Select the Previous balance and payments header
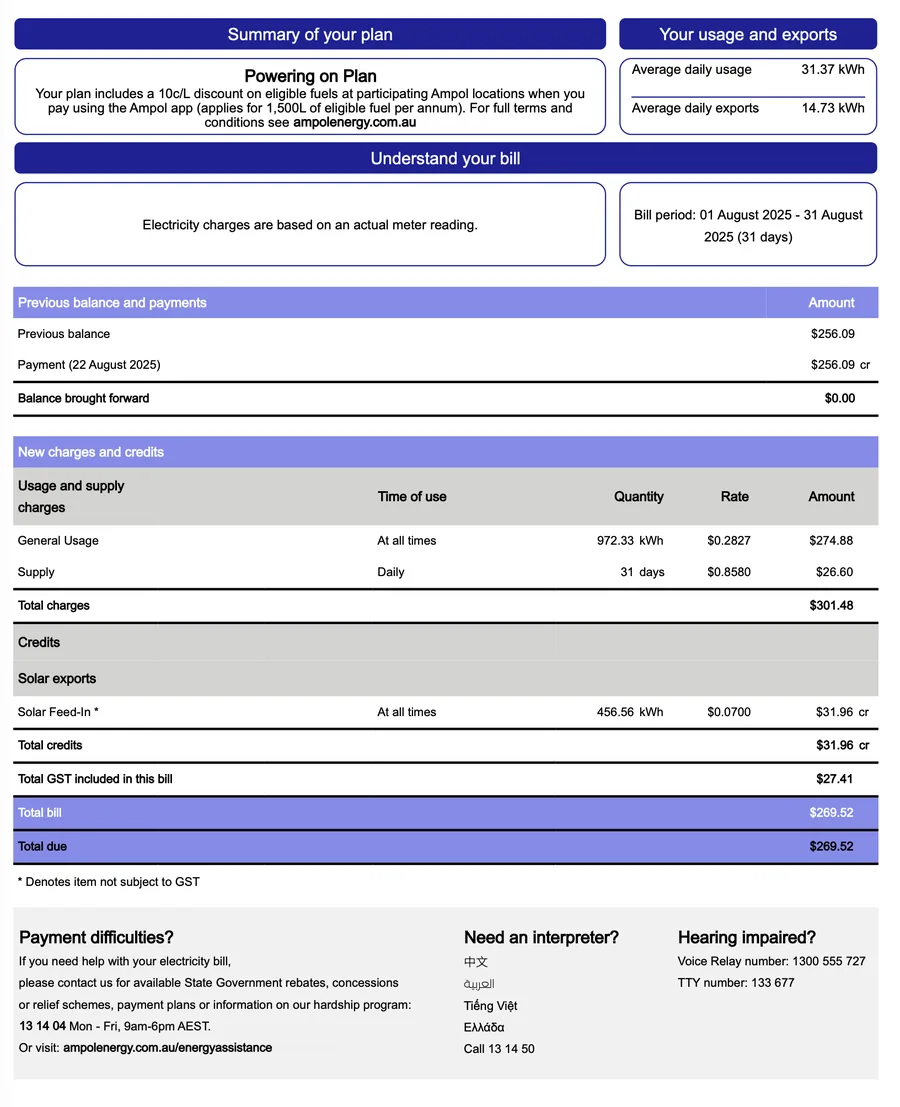 (x=112, y=303)
